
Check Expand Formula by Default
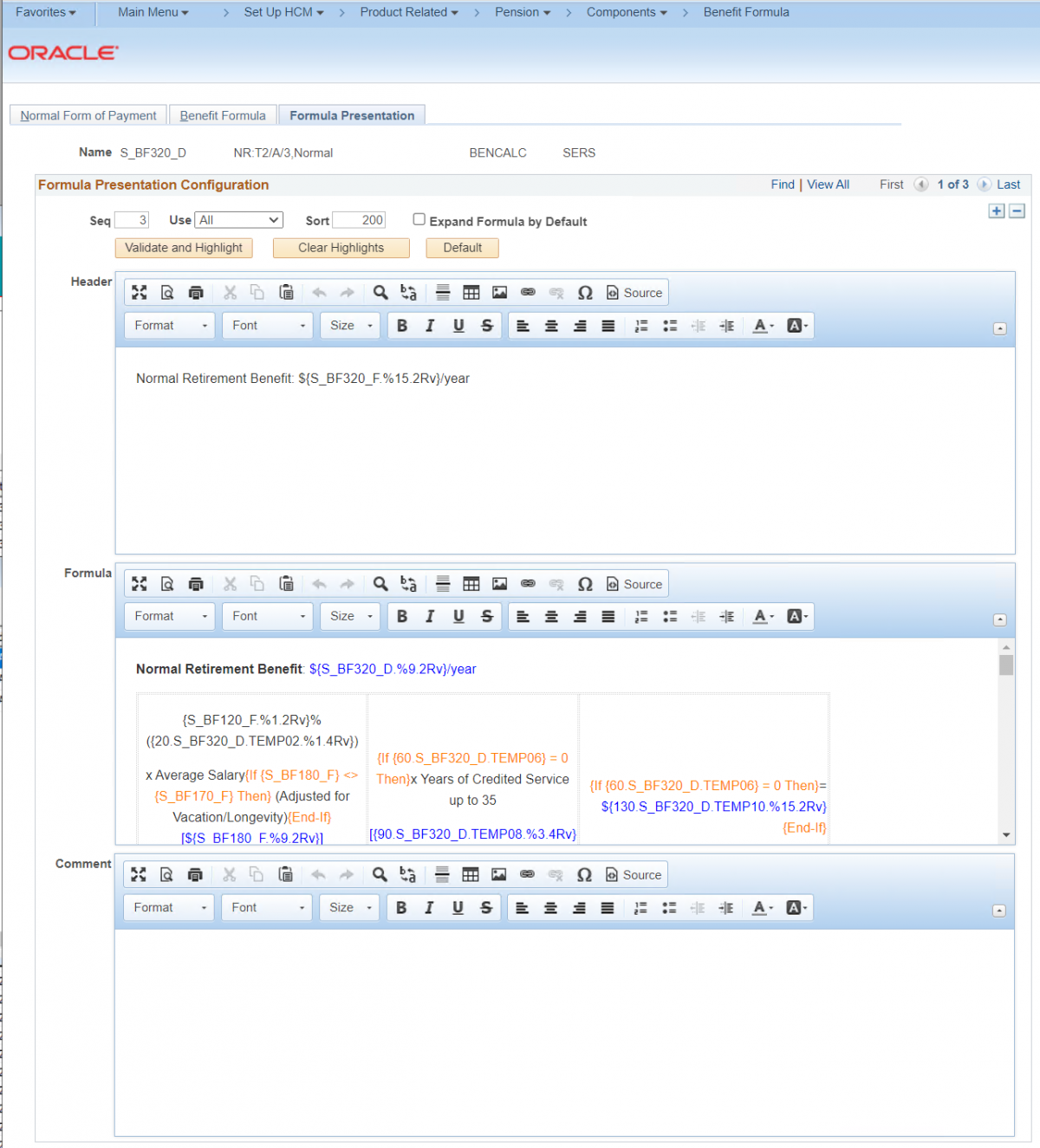point(419,219)
